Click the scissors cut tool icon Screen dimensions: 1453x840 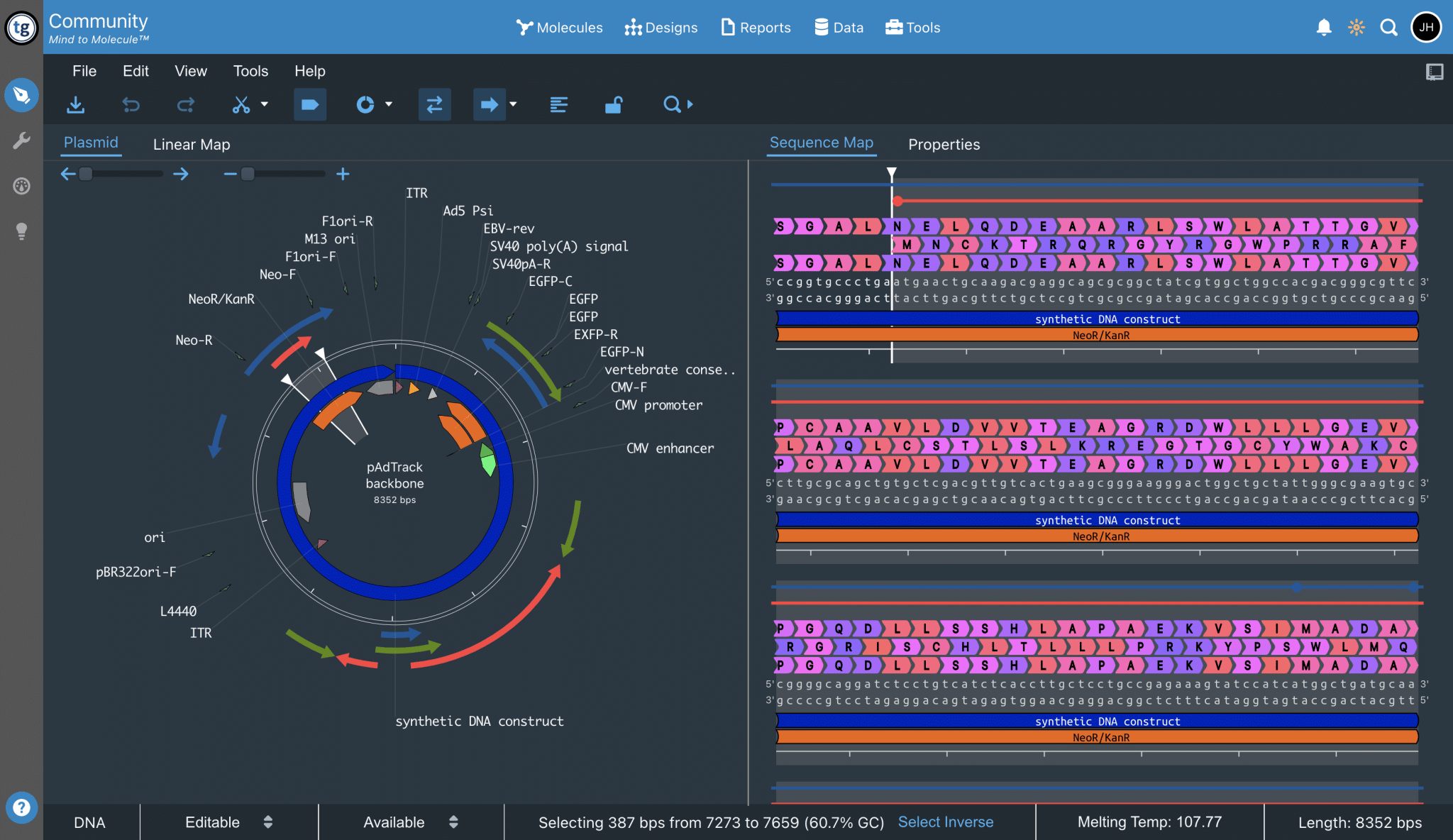pos(241,105)
